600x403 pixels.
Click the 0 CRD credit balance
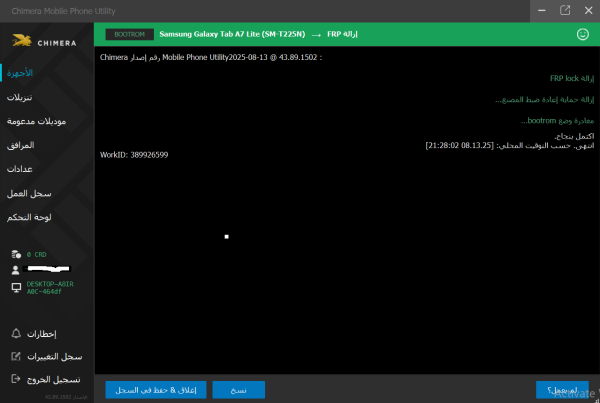(x=36, y=255)
